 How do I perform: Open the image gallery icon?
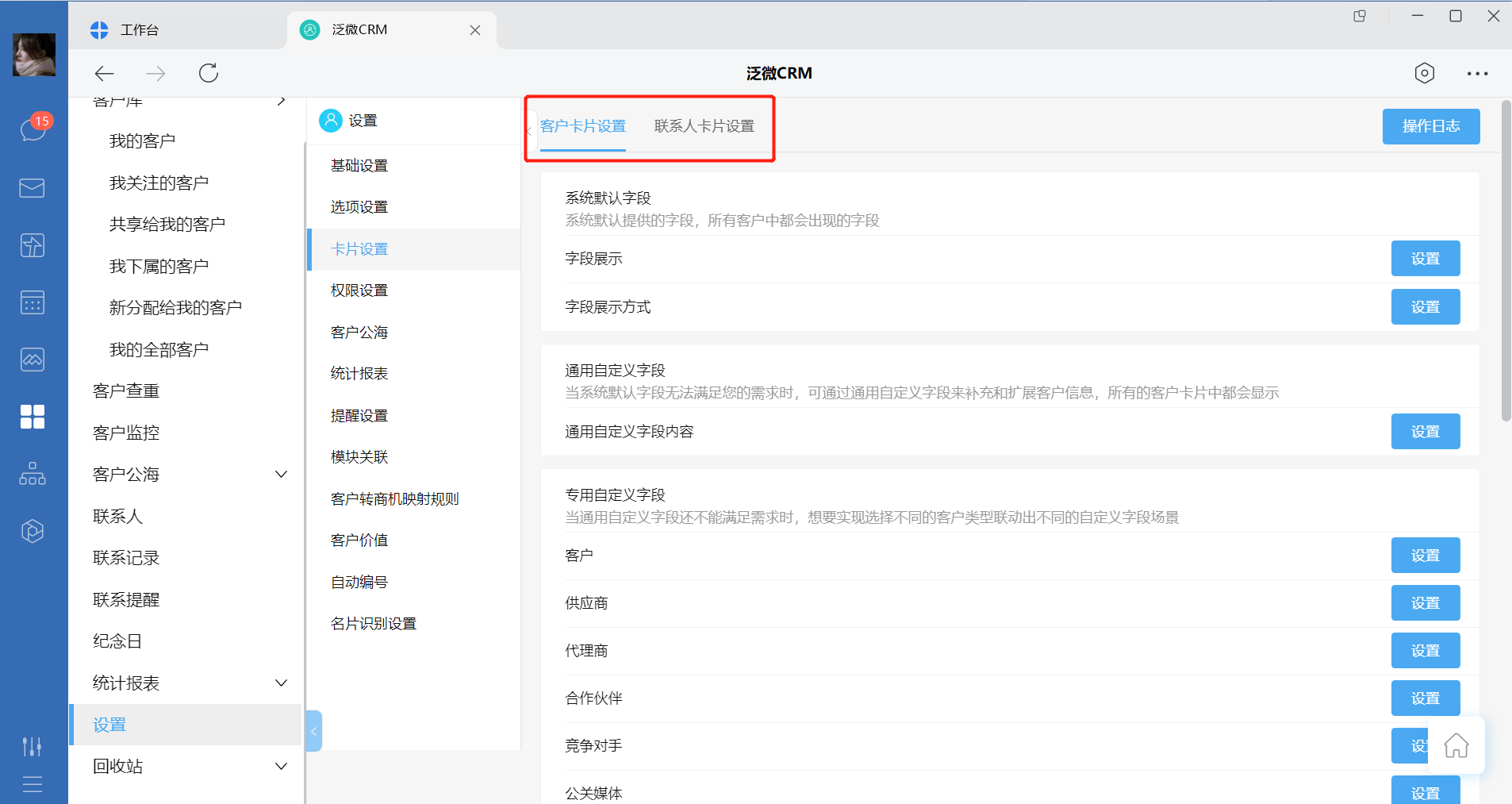click(x=32, y=359)
